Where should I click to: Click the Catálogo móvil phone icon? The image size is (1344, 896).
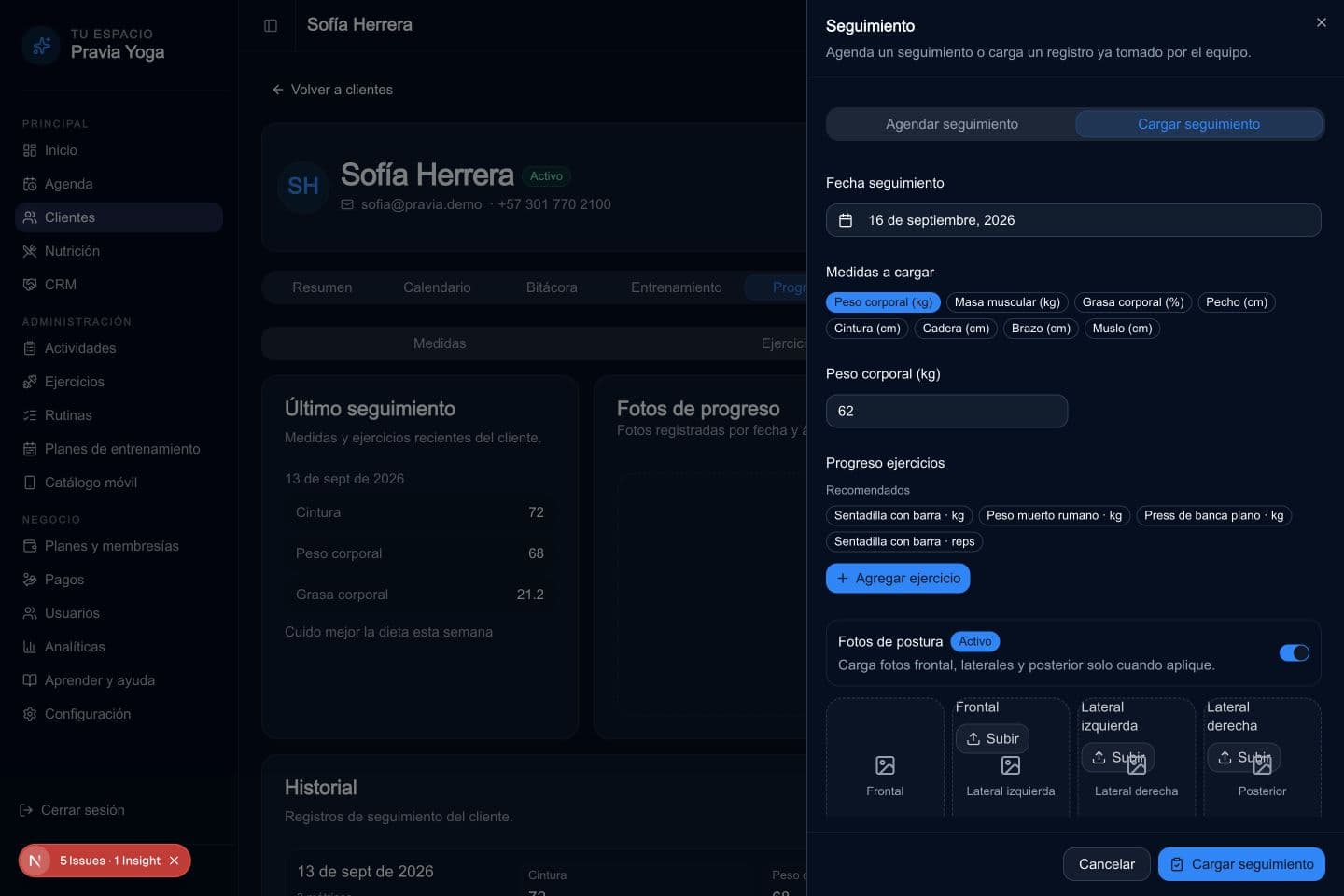coord(30,483)
